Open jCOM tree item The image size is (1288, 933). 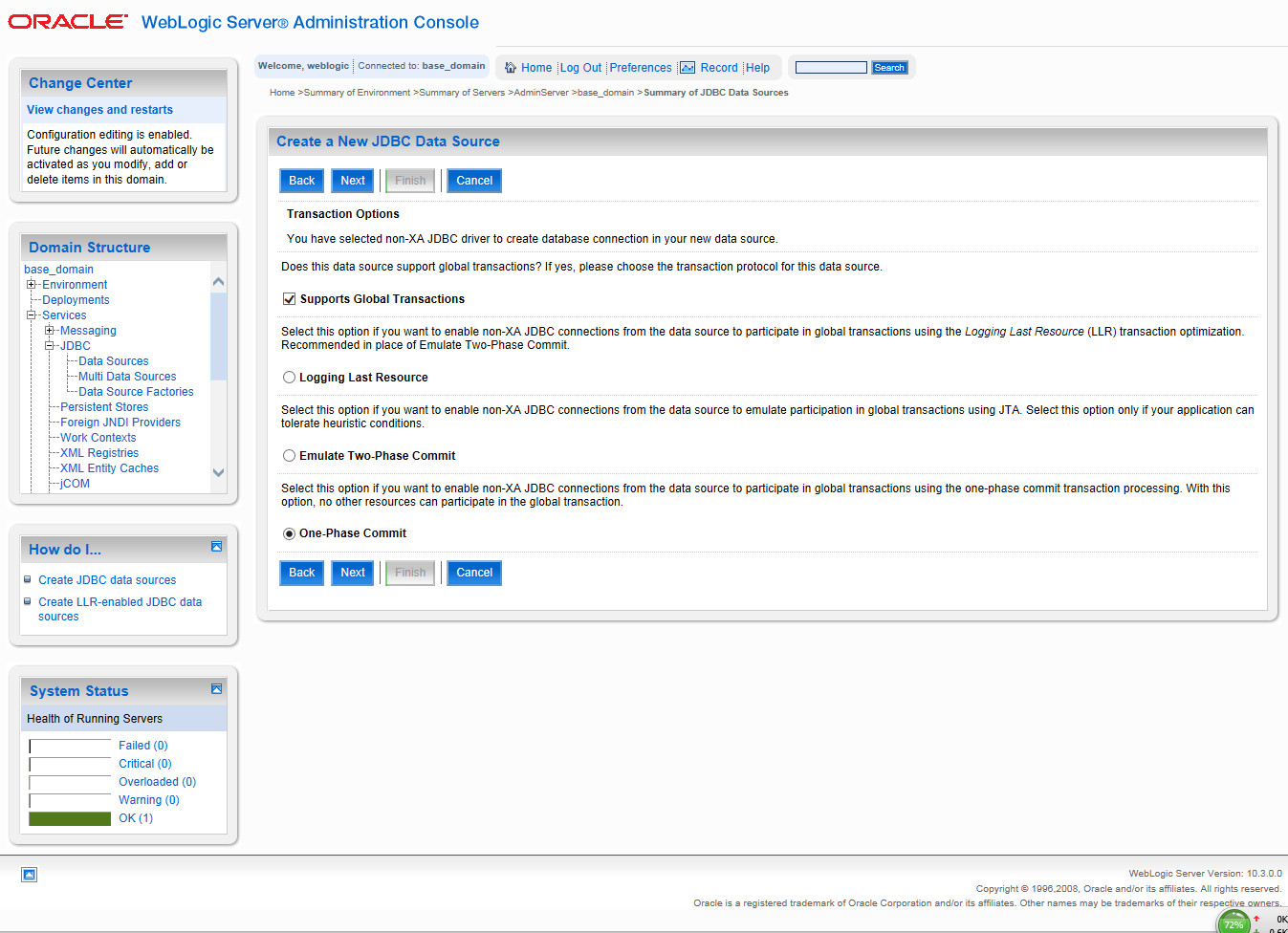(x=75, y=484)
